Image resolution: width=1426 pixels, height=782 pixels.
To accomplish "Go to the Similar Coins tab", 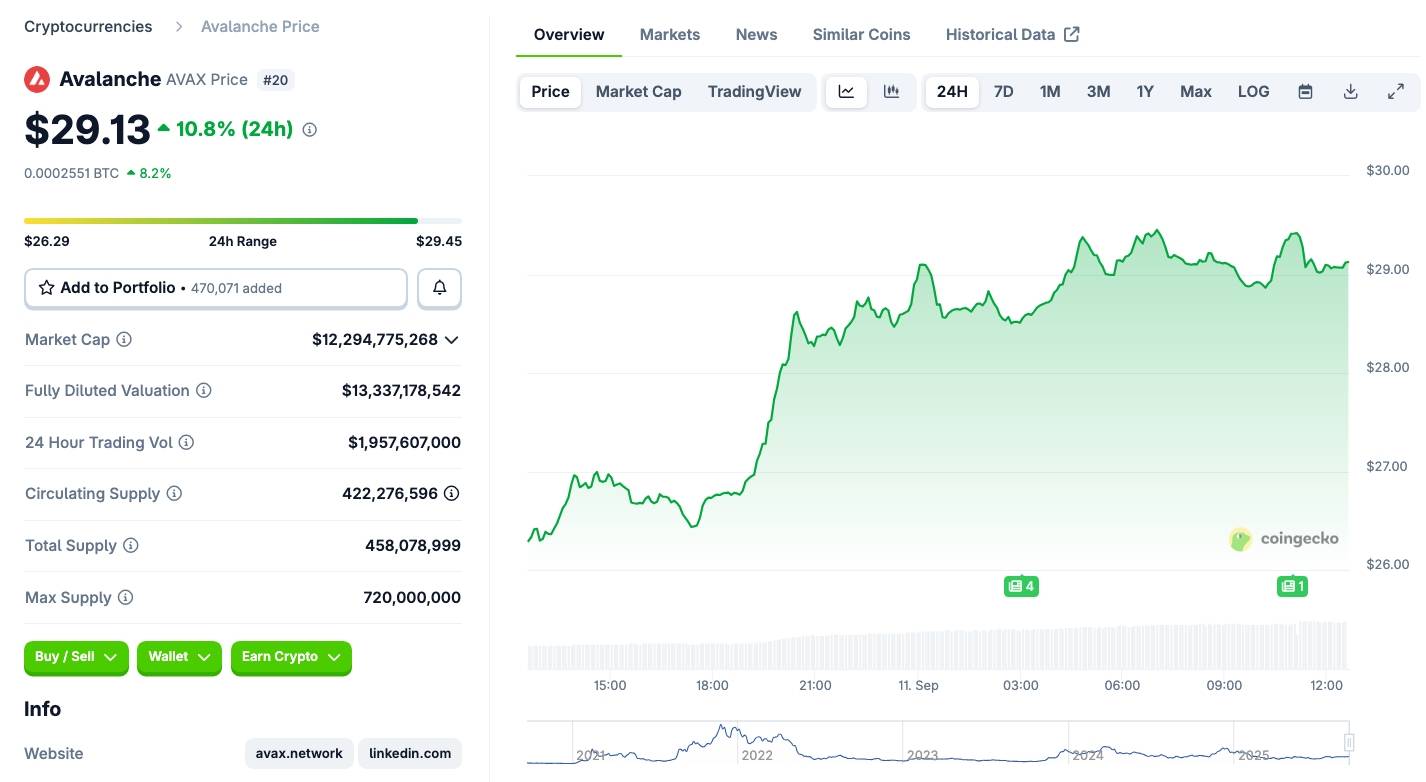I will tap(861, 35).
